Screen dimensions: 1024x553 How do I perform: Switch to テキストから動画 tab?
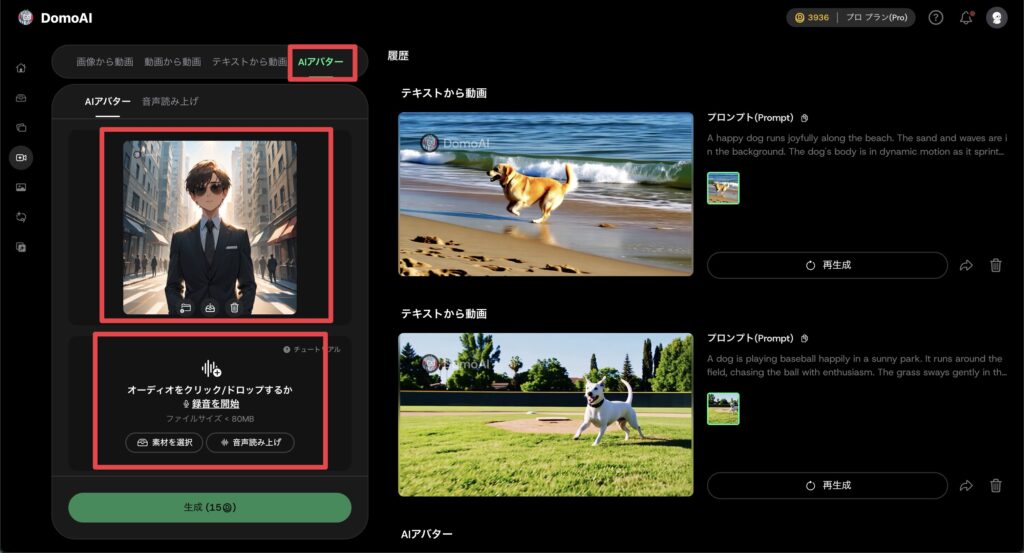pyautogui.click(x=249, y=62)
